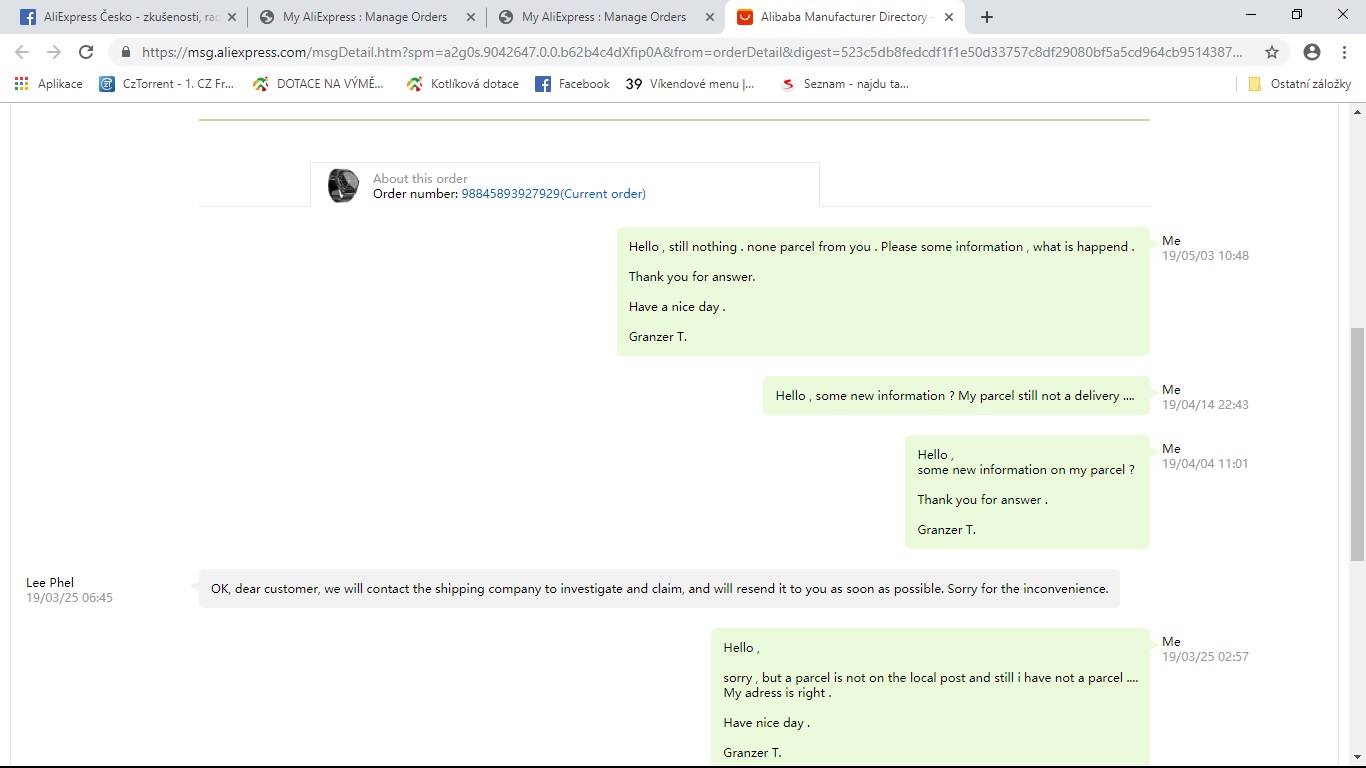Open the Kotlíková dotace bookmark

(462, 84)
